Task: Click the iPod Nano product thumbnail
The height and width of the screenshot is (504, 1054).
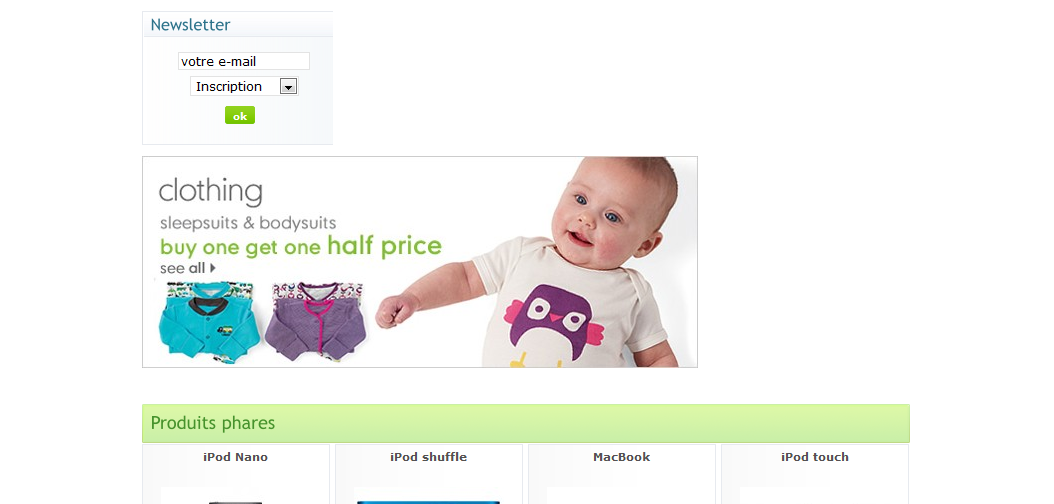Action: tap(235, 496)
